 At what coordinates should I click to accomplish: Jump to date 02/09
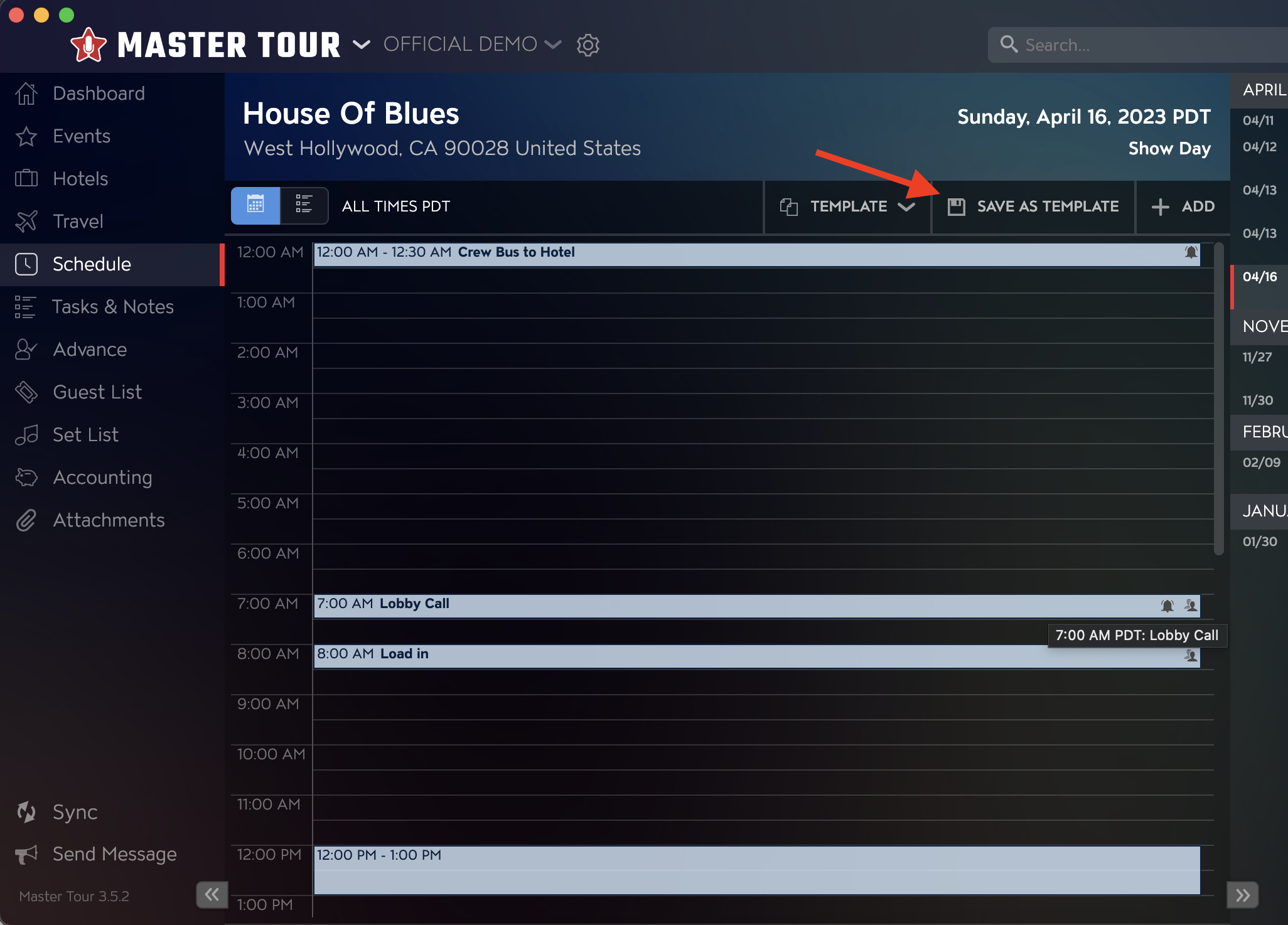[x=1261, y=462]
